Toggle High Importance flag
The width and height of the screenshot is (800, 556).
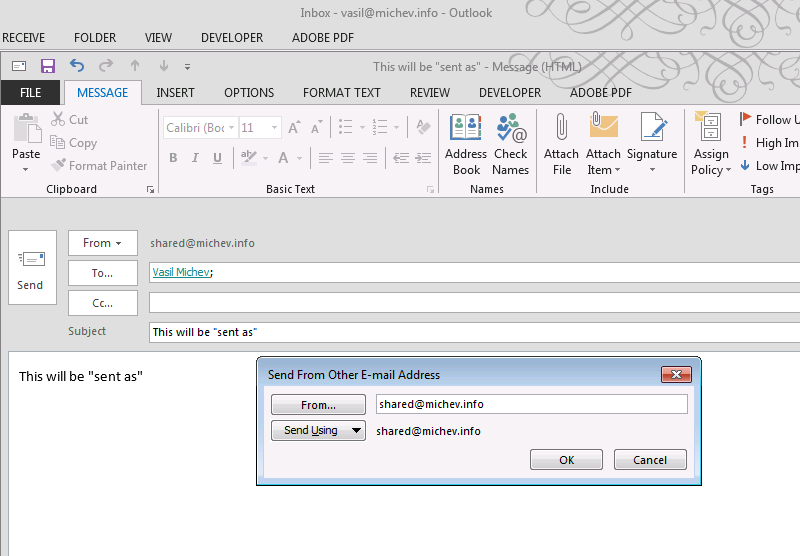point(768,143)
